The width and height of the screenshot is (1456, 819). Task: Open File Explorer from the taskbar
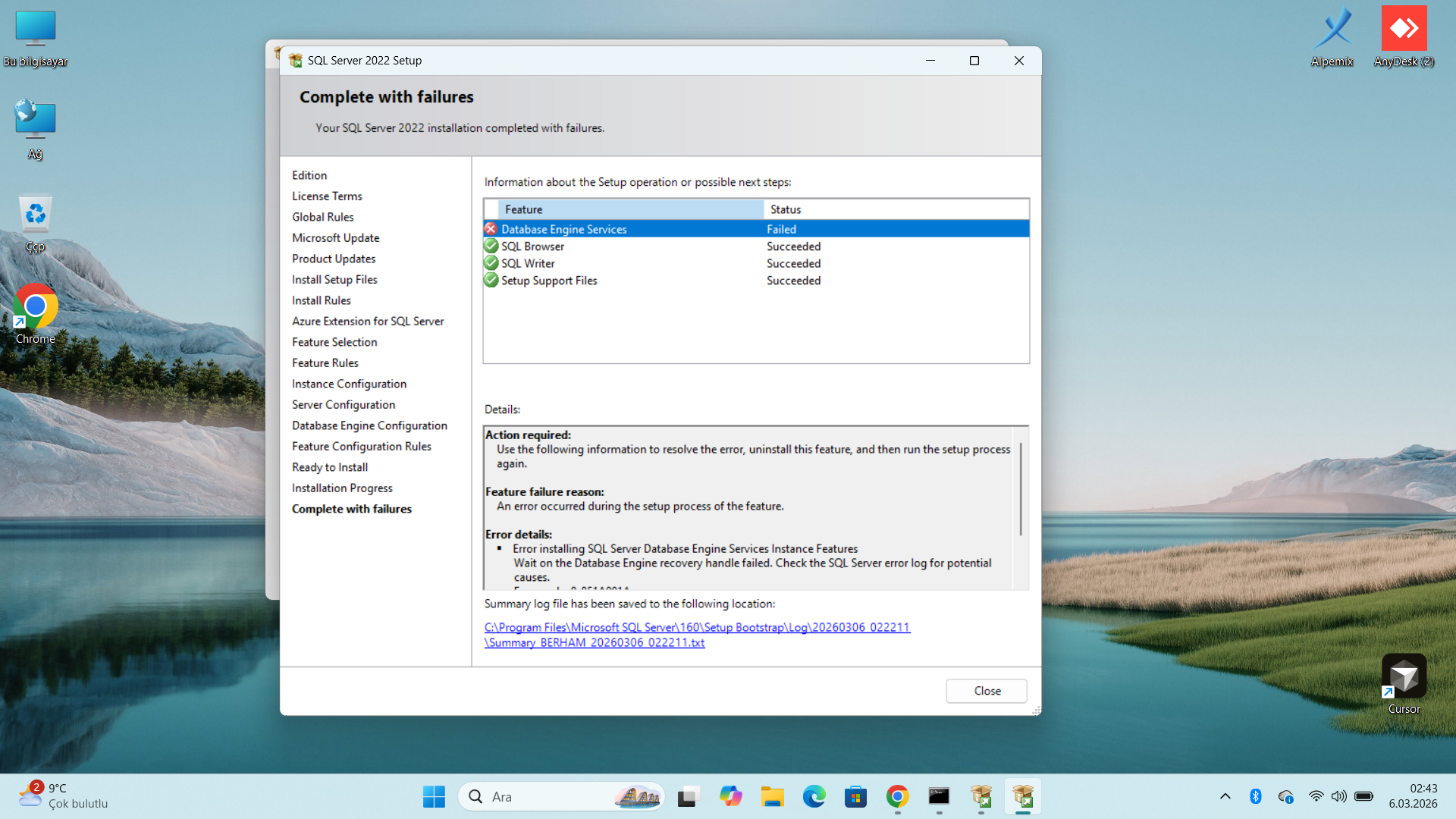772,797
